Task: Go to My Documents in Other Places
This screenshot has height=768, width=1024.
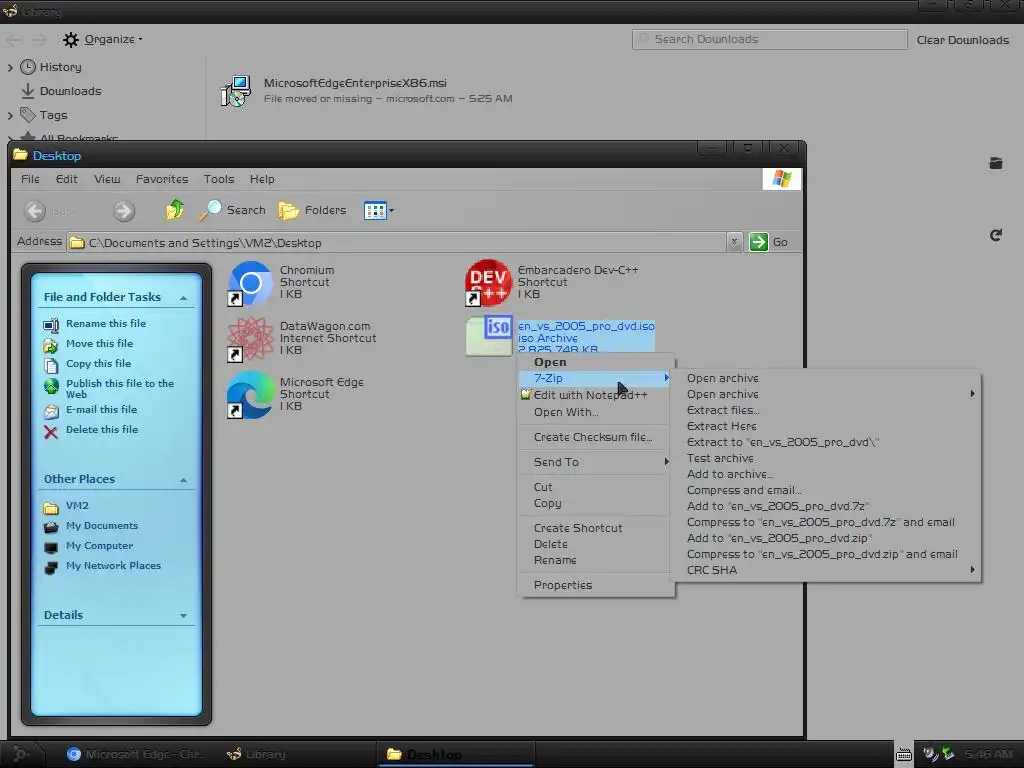Action: 102,526
